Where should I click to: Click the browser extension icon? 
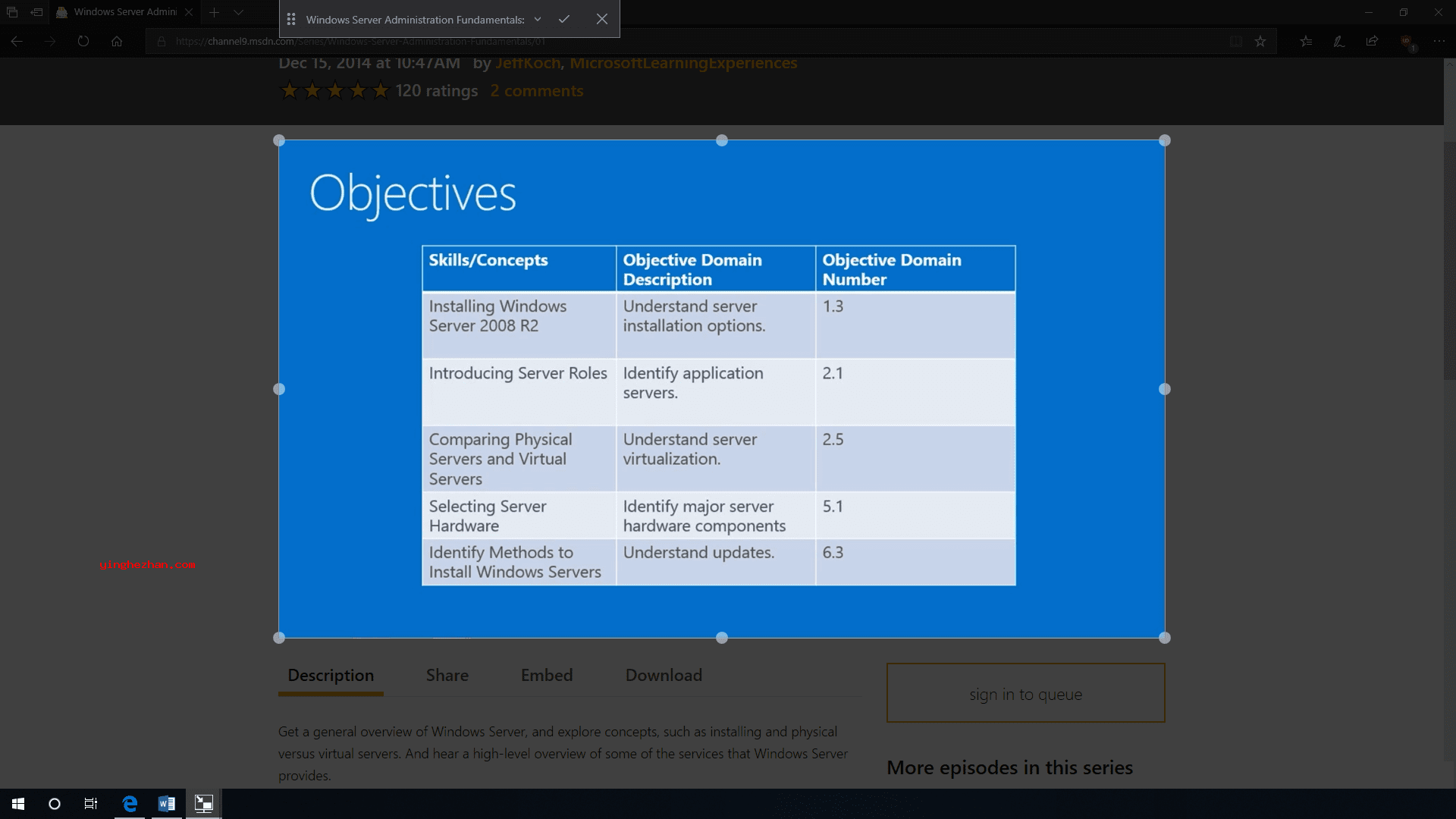[x=1407, y=42]
